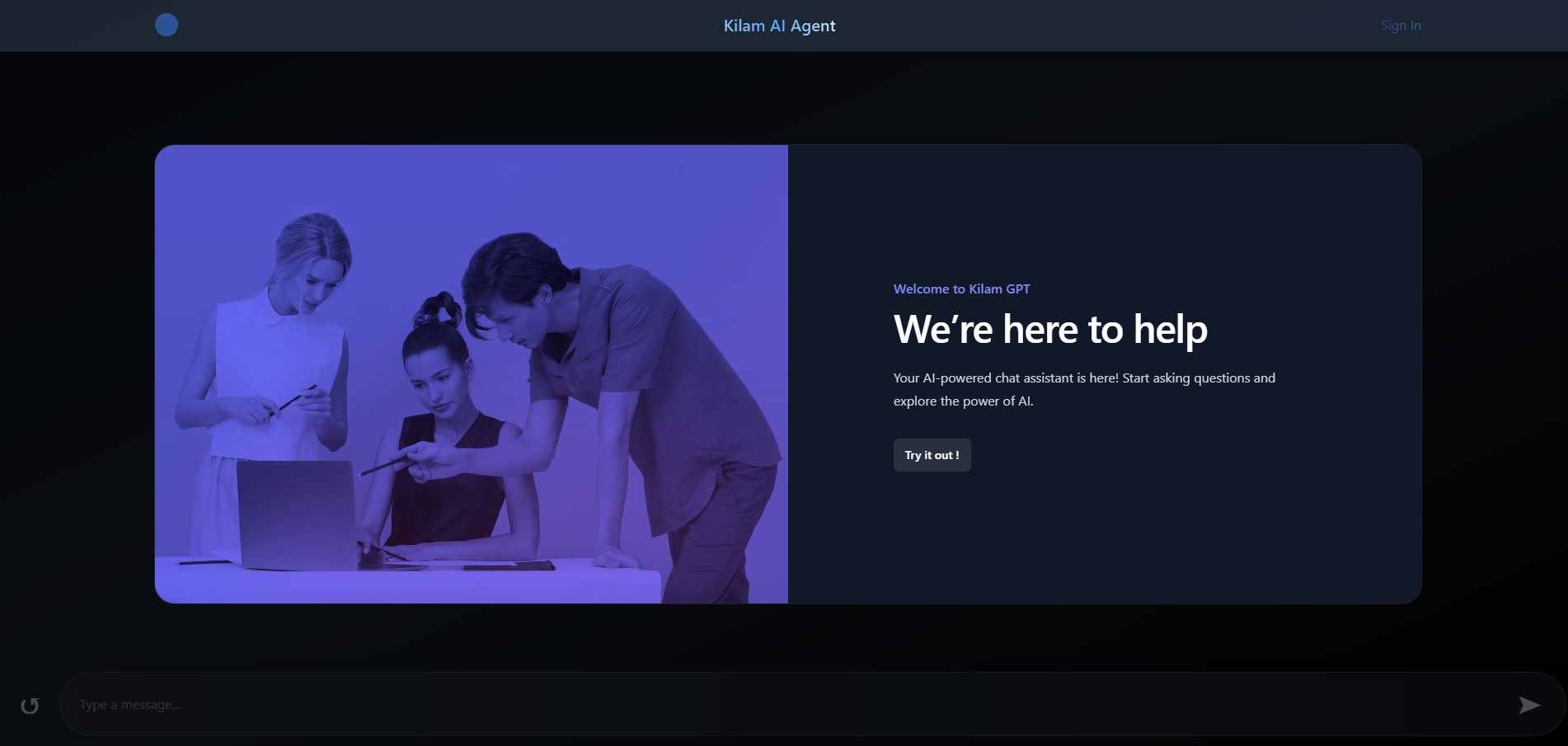Click the blue circle logo in header
The image size is (1568, 746).
click(167, 25)
